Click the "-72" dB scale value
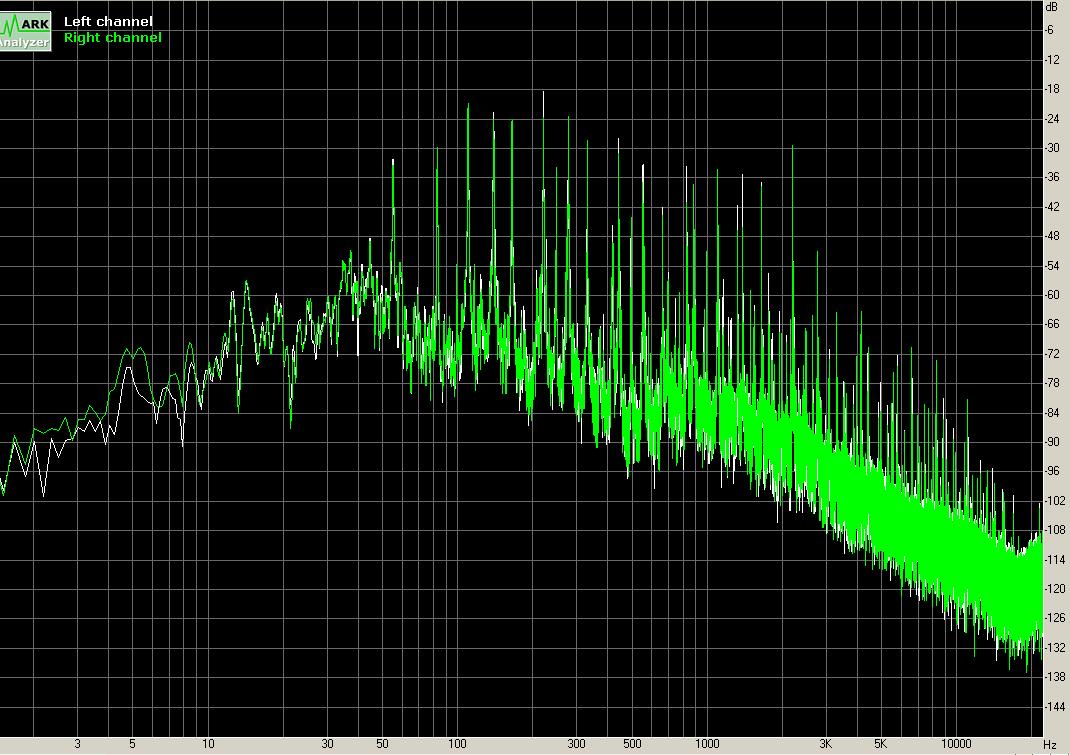1070x755 pixels. click(x=1052, y=354)
